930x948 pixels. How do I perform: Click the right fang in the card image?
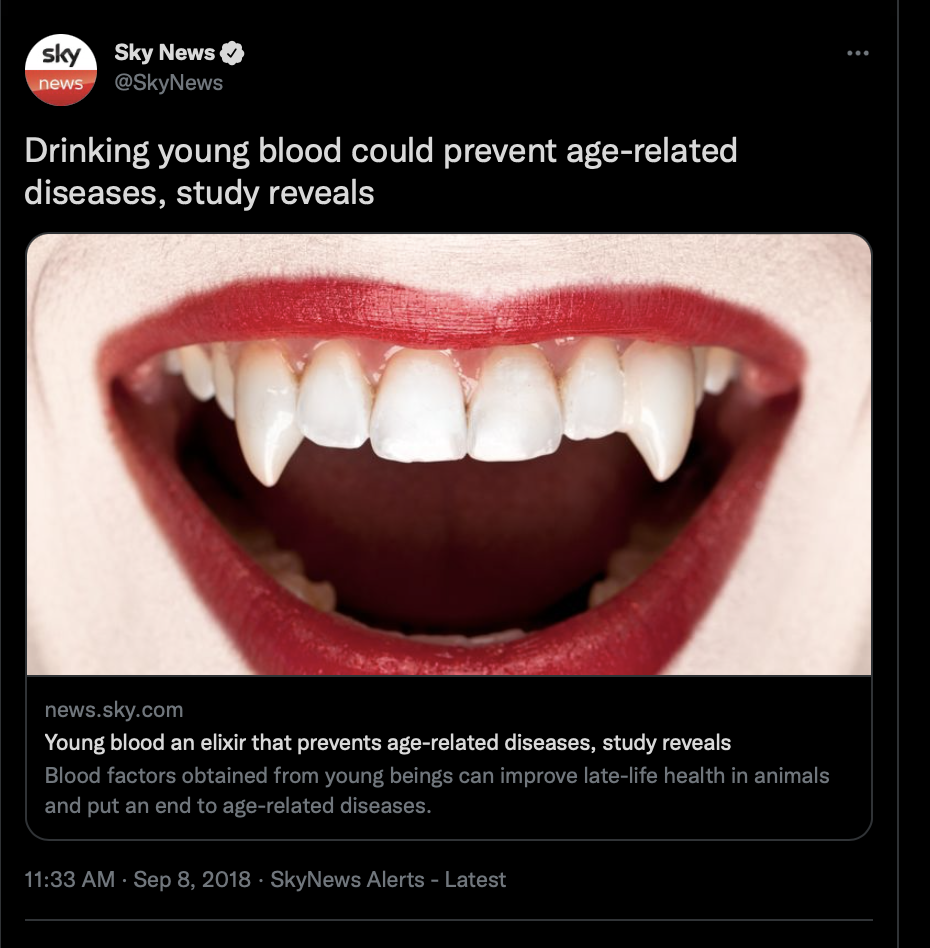658,411
